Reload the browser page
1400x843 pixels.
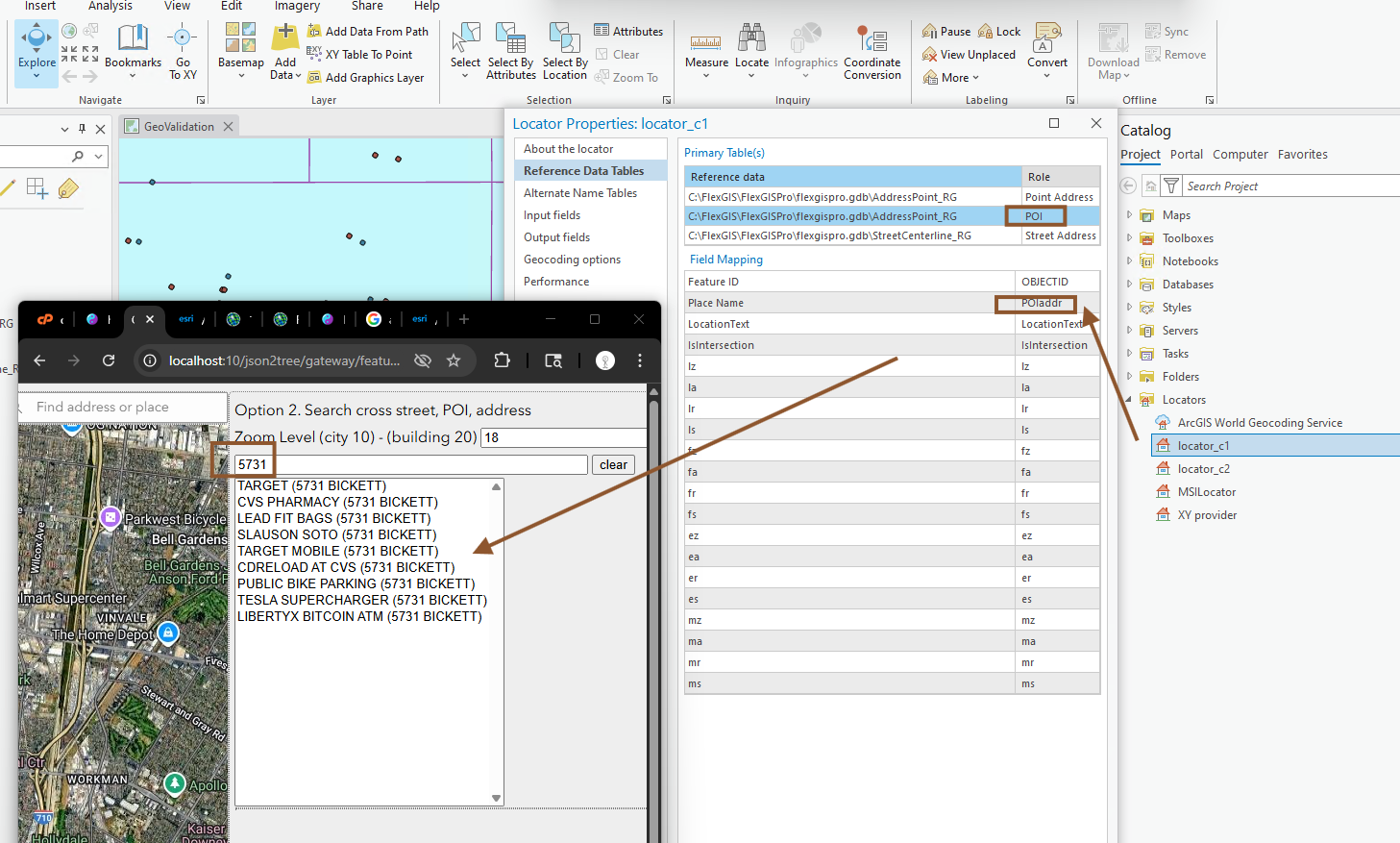pyautogui.click(x=109, y=360)
